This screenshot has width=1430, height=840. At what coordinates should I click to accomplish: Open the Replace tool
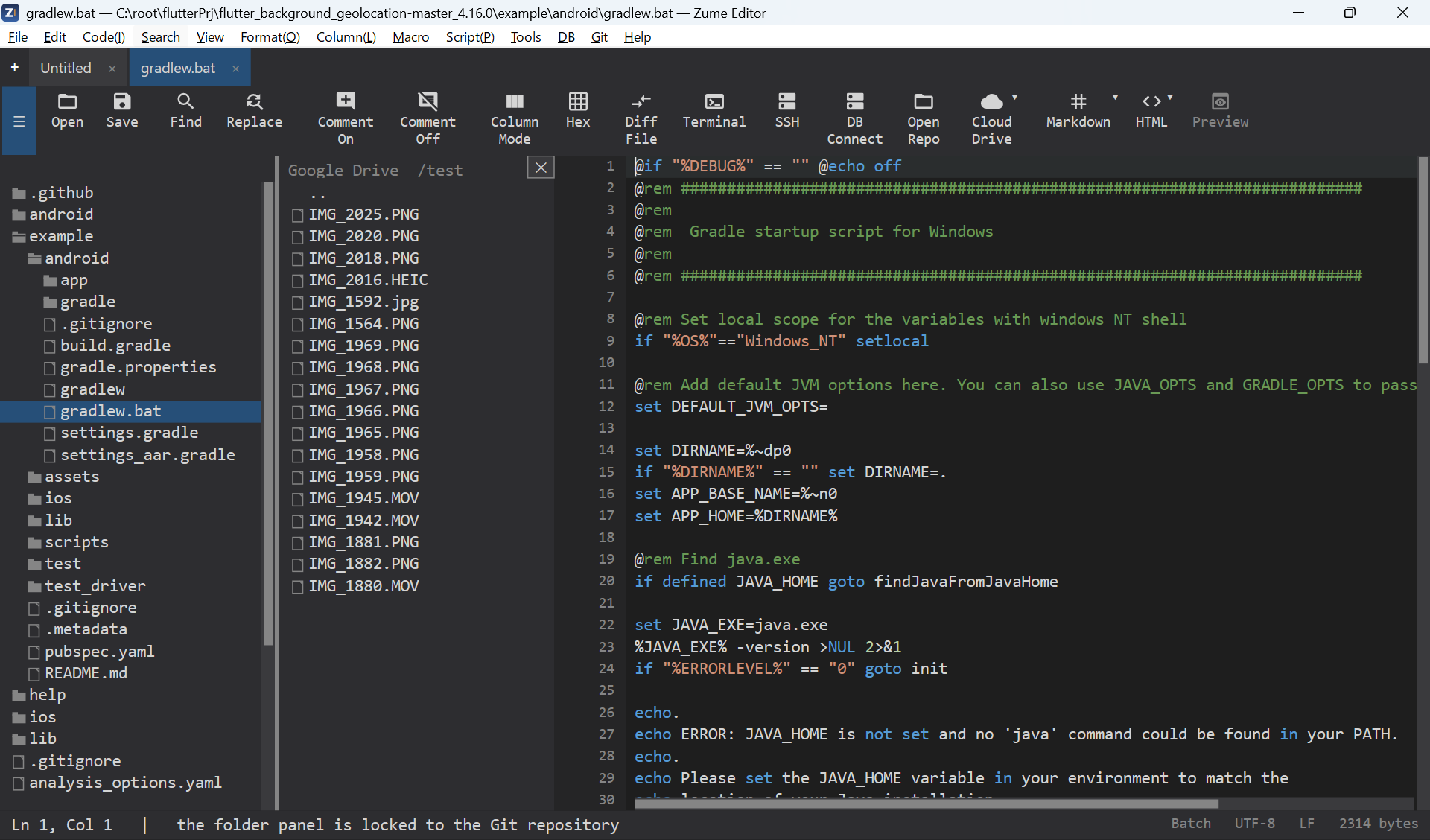(254, 111)
